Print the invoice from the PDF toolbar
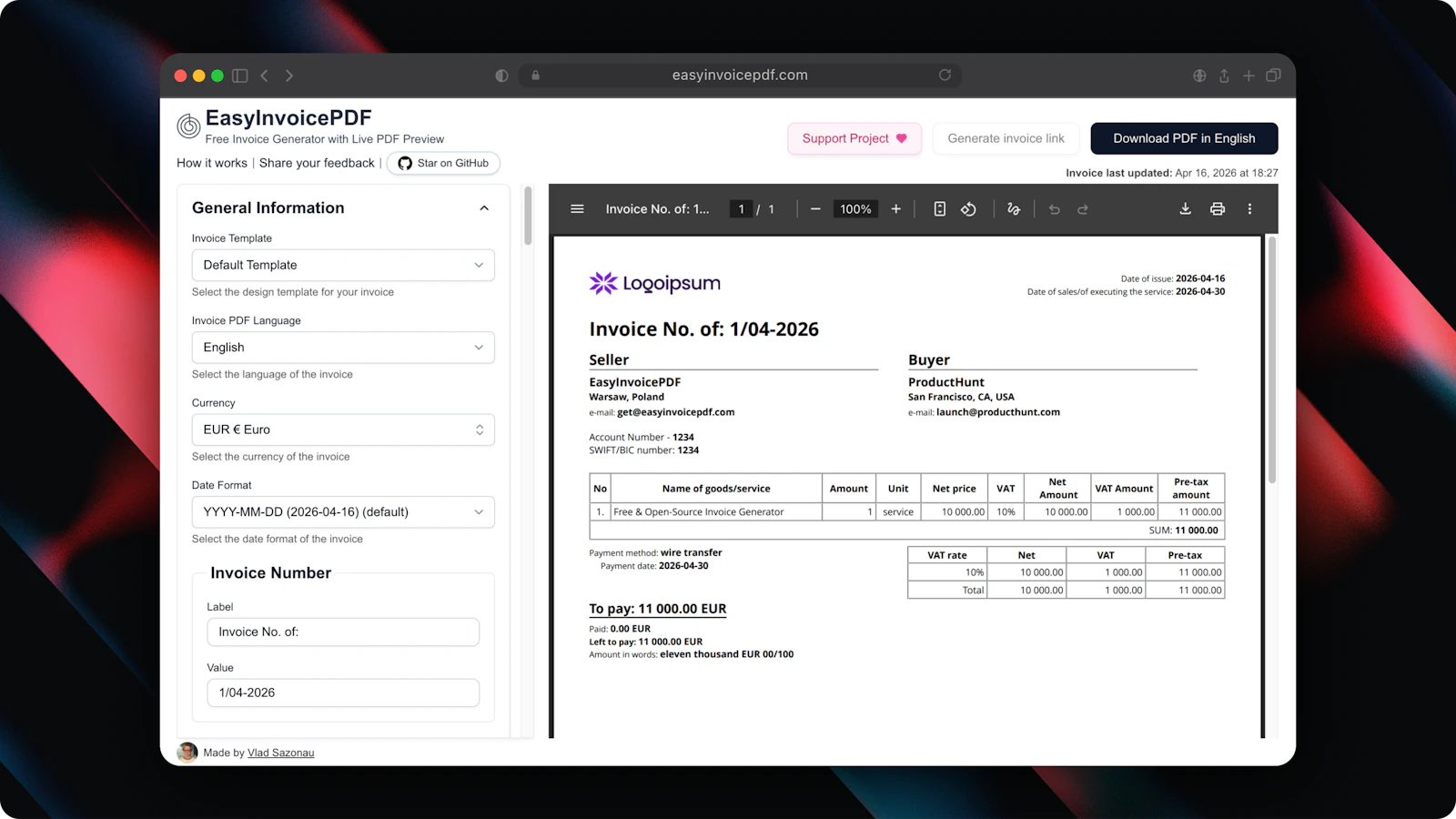The height and width of the screenshot is (819, 1456). tap(1218, 208)
